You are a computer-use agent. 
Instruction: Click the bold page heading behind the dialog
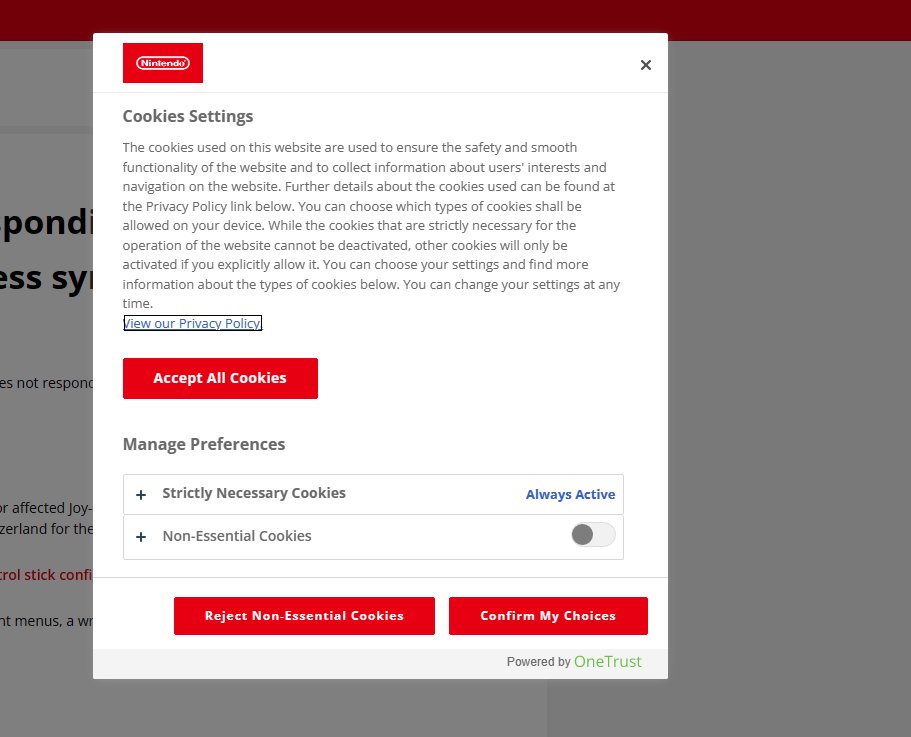pyautogui.click(x=46, y=222)
